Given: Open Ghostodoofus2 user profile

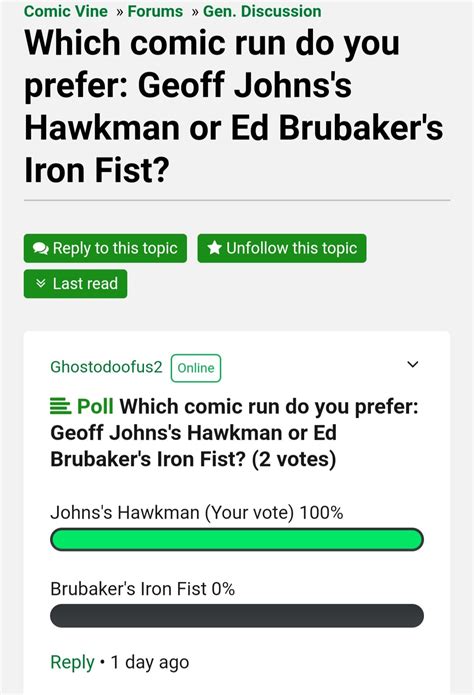Looking at the screenshot, I should (x=106, y=367).
